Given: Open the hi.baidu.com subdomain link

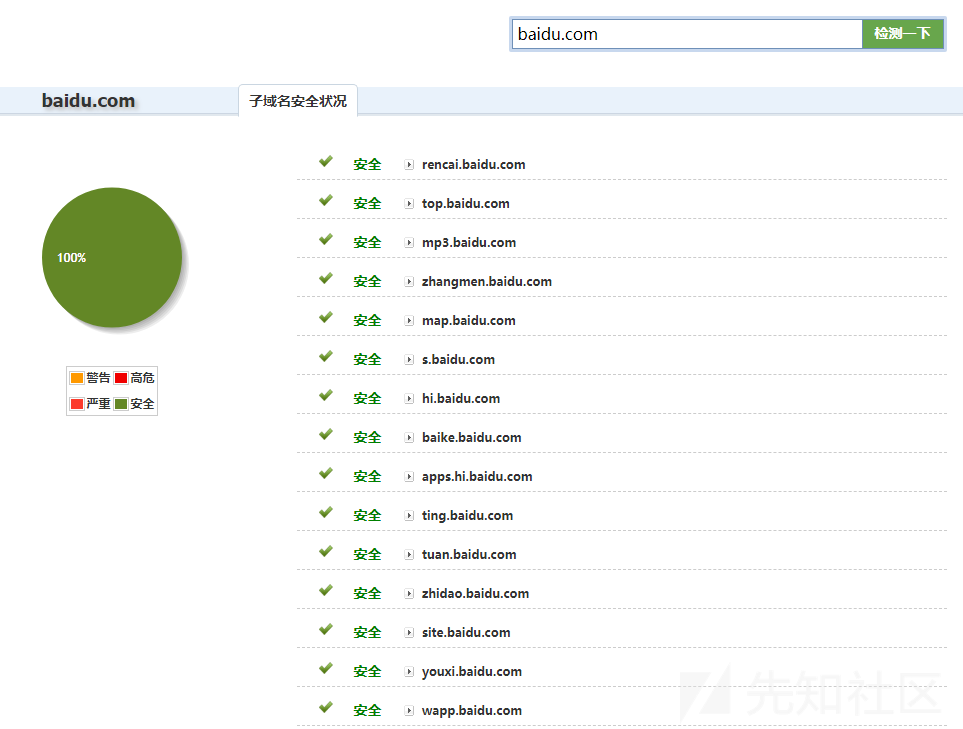Looking at the screenshot, I should click(461, 399).
